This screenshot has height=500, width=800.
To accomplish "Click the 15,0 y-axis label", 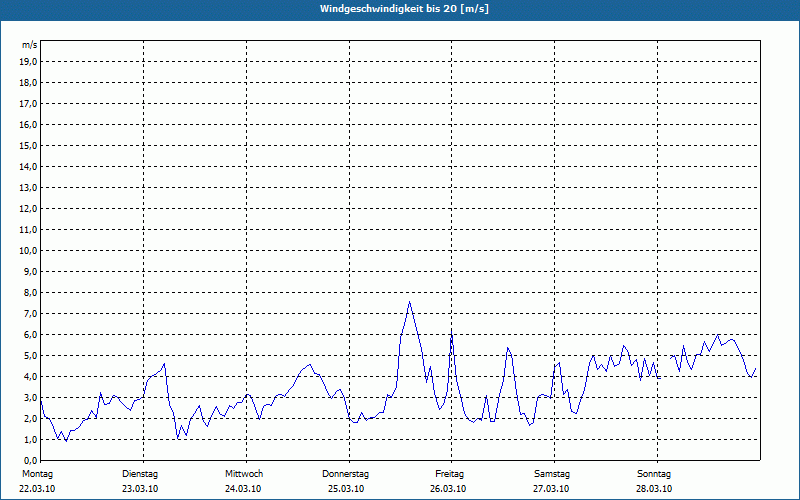I will (28, 145).
